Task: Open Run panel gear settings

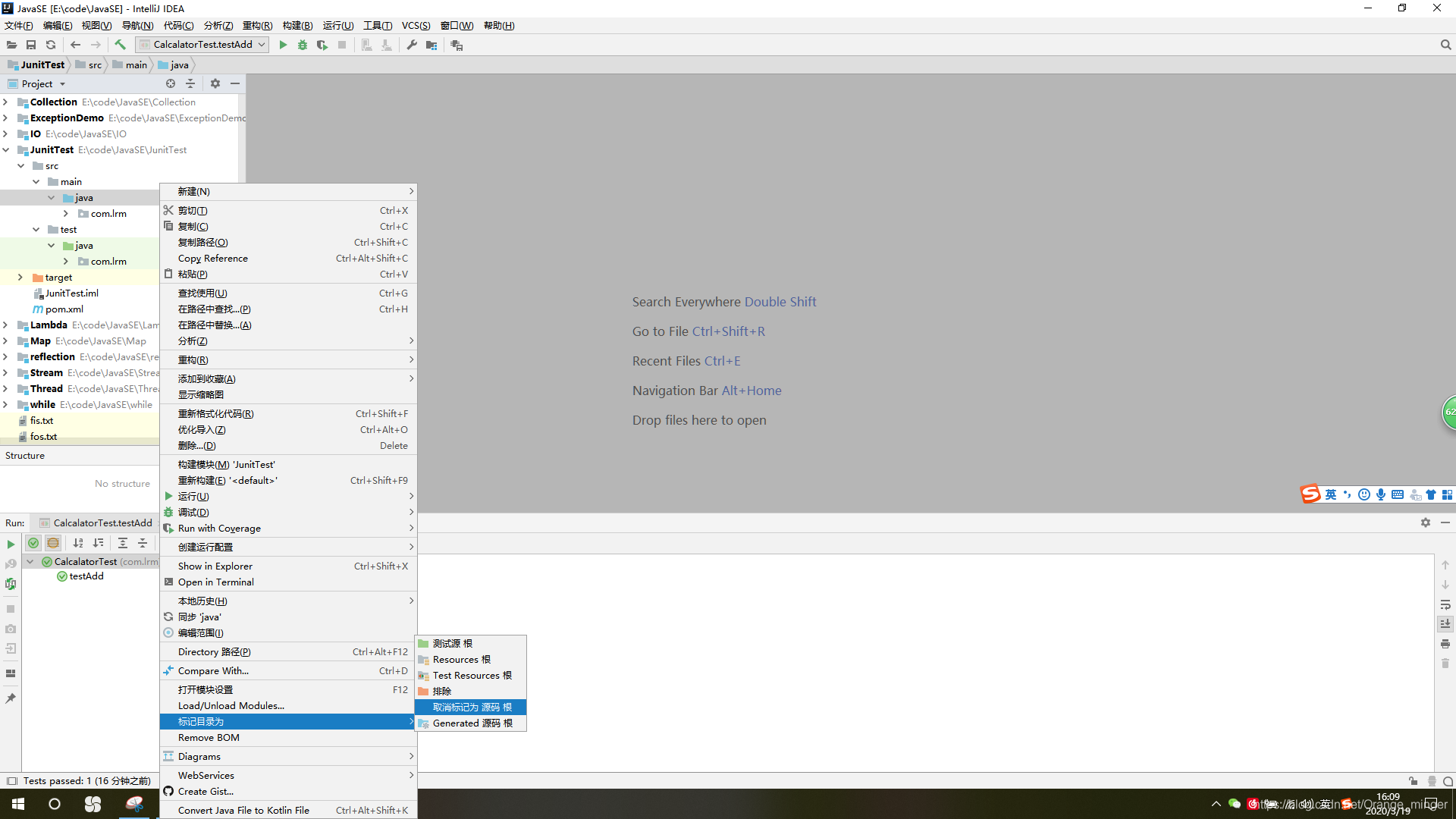Action: tap(1426, 522)
